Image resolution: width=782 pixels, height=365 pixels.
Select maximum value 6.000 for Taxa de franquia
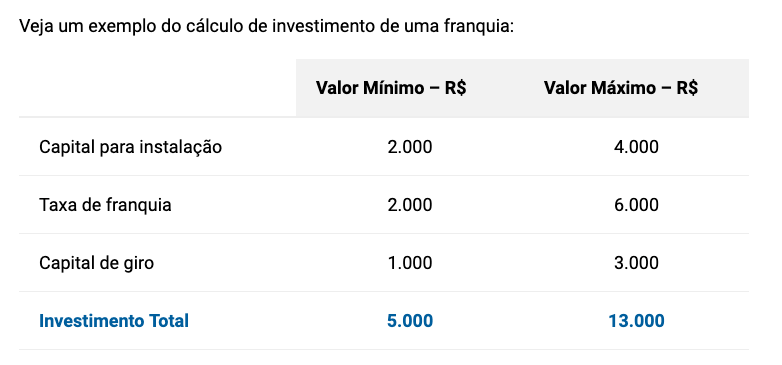pyautogui.click(x=636, y=205)
